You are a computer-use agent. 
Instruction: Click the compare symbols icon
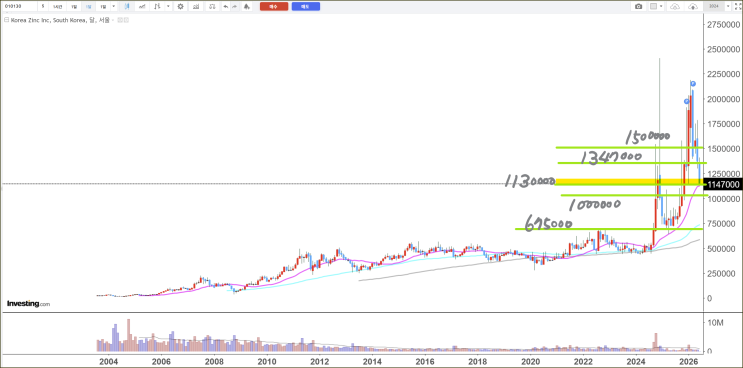point(157,6)
